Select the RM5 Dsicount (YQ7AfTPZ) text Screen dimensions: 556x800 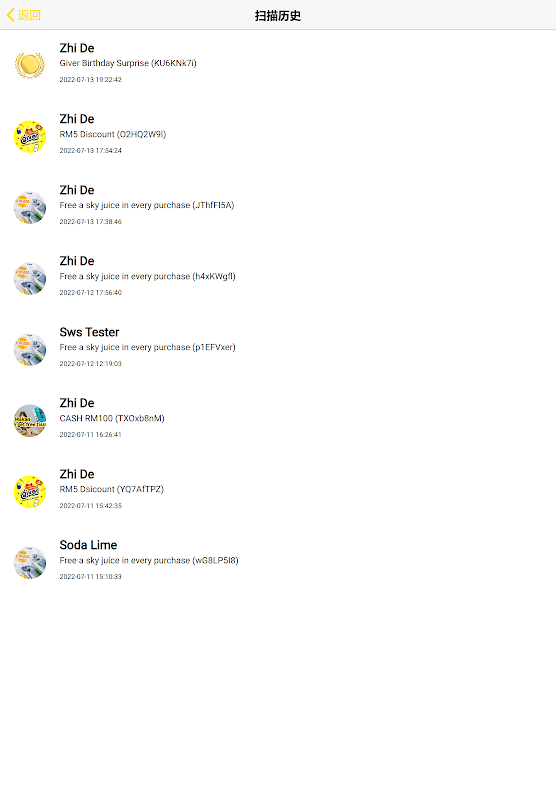(x=112, y=489)
